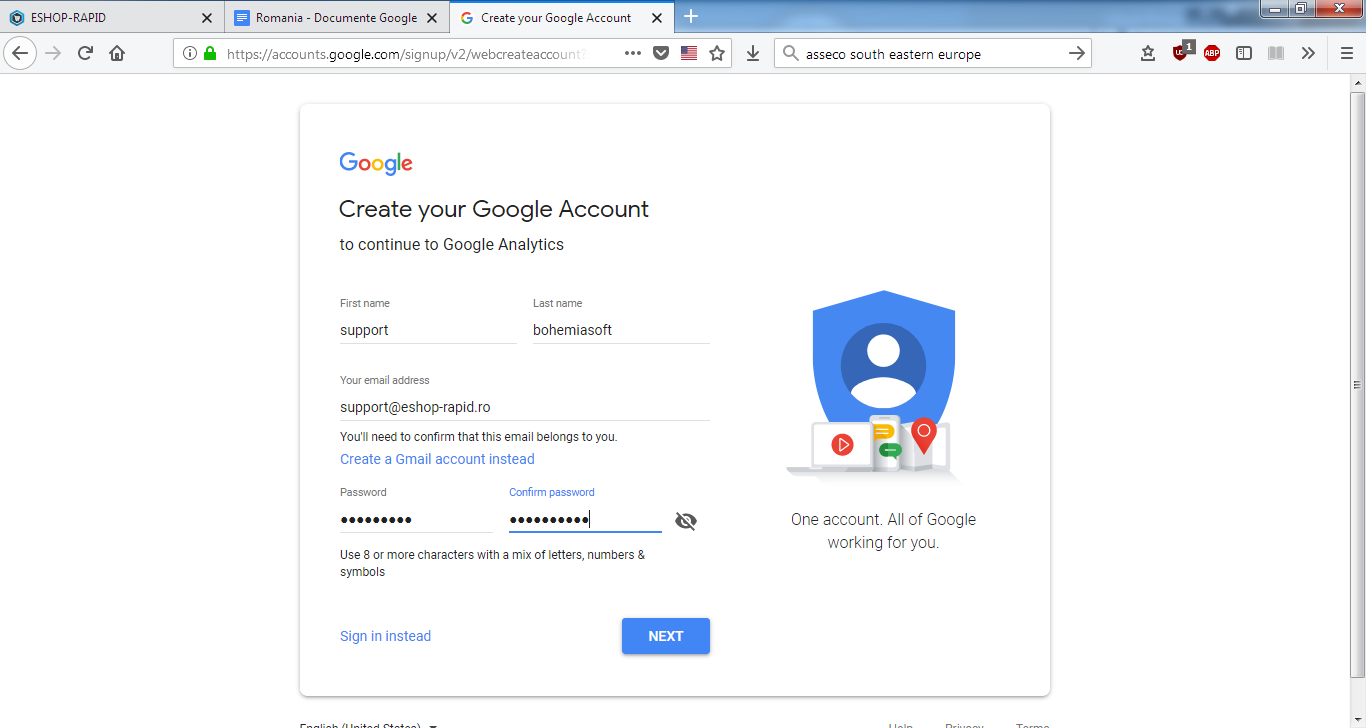Click the reader library book icon
This screenshot has width=1366, height=728.
point(1276,54)
